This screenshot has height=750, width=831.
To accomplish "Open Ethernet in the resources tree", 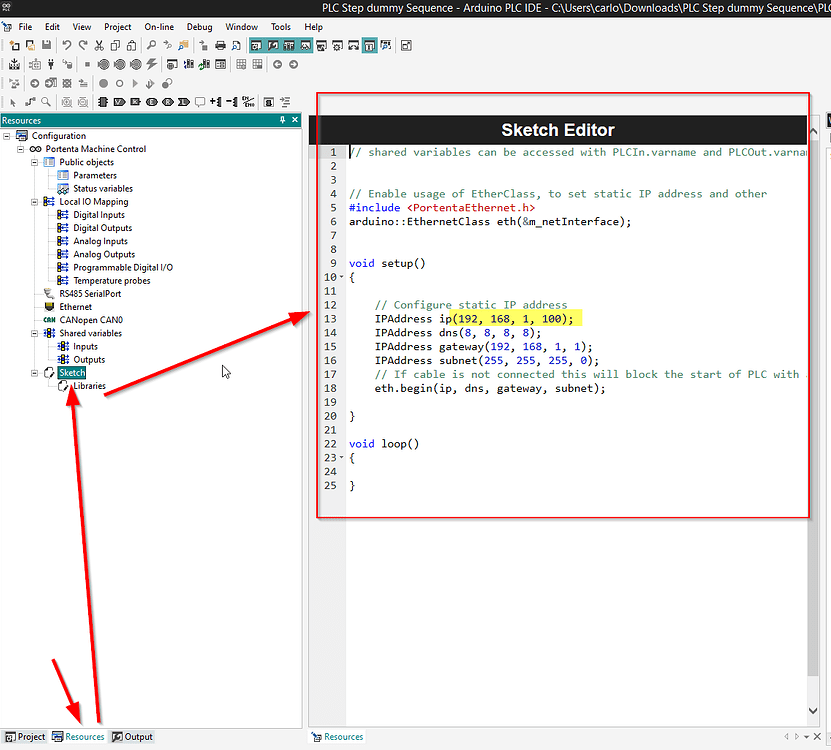I will pyautogui.click(x=74, y=306).
